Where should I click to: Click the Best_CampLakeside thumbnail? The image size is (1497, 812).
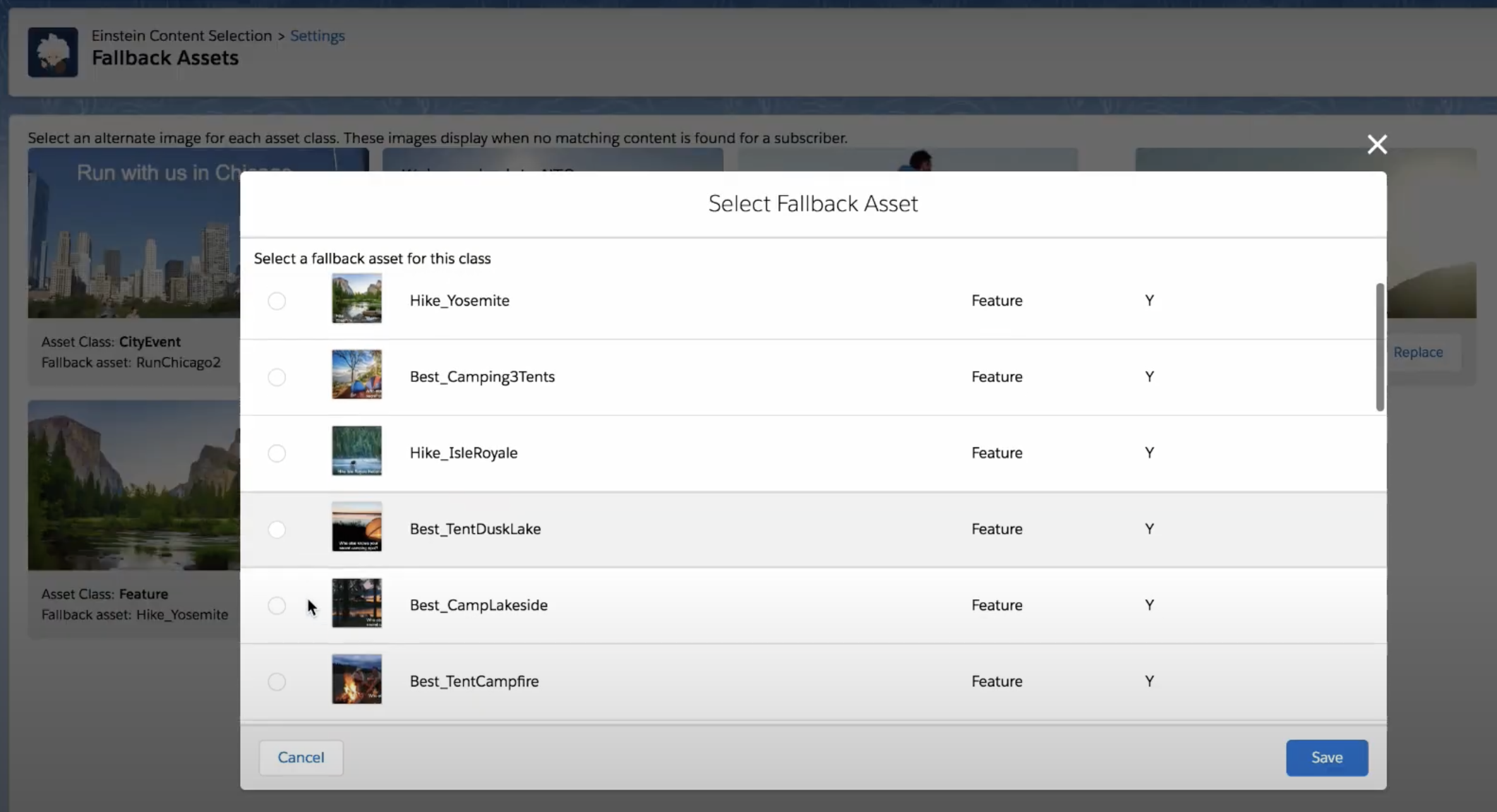coord(357,603)
